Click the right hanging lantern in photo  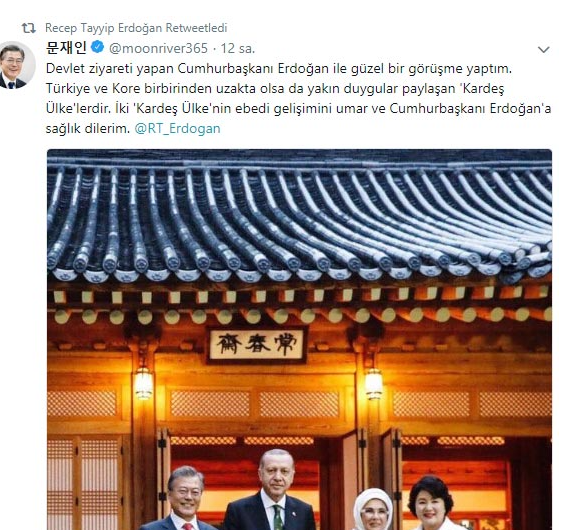coord(373,383)
